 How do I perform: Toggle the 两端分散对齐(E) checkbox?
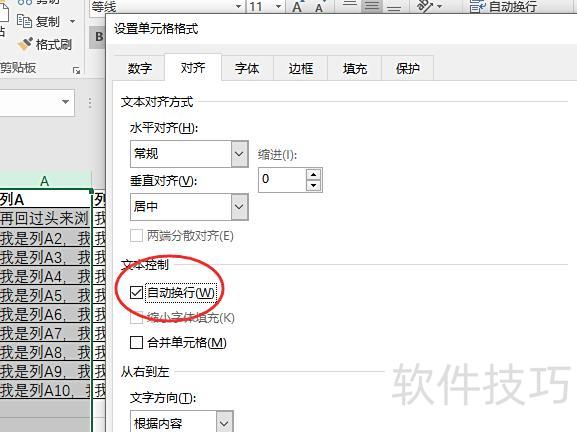(x=137, y=236)
